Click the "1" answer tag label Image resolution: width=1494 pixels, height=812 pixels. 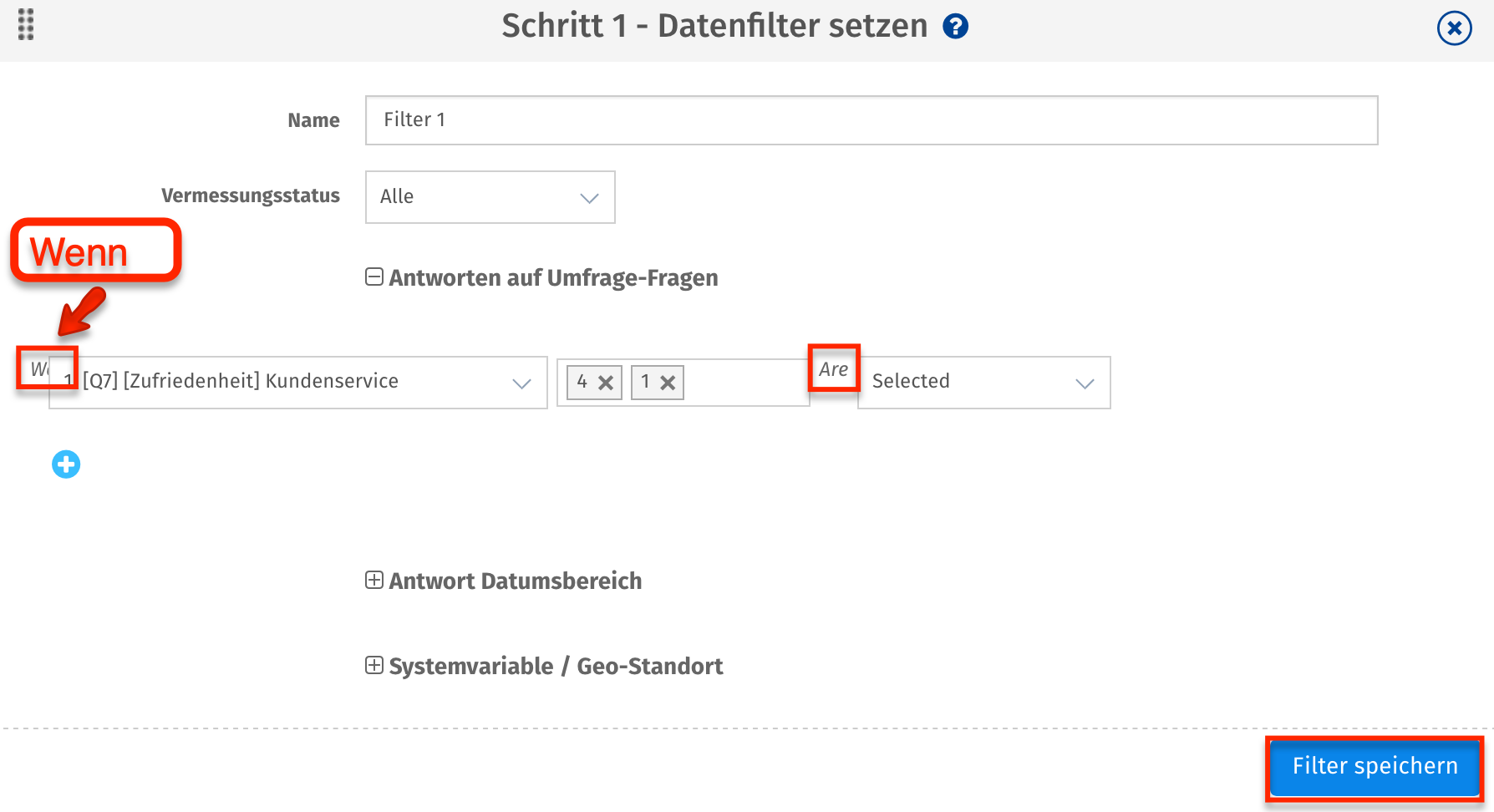coord(645,382)
